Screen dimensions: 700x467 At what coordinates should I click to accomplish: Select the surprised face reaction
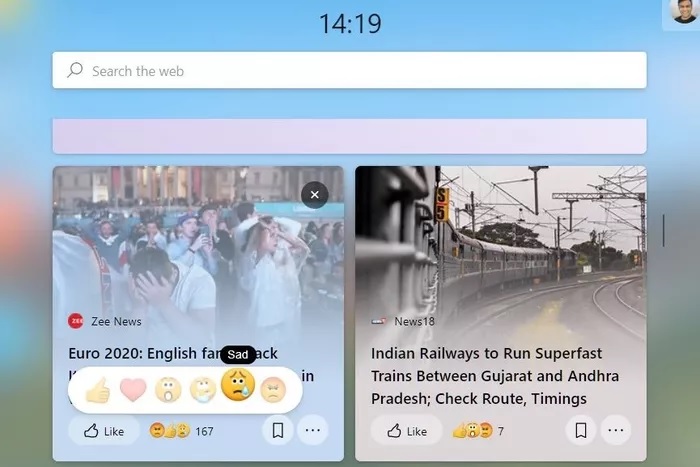[168, 390]
